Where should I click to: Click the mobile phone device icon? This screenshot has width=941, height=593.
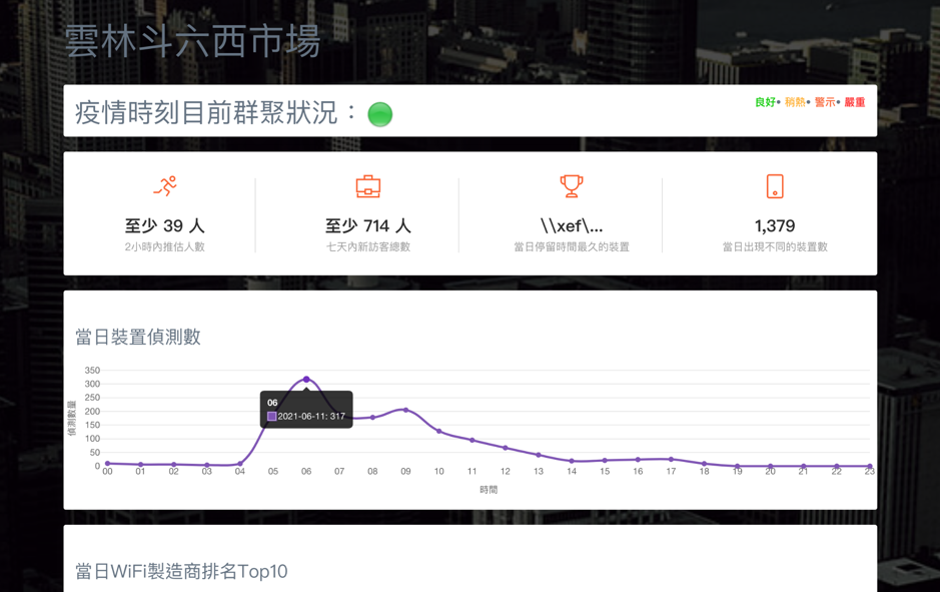point(775,186)
